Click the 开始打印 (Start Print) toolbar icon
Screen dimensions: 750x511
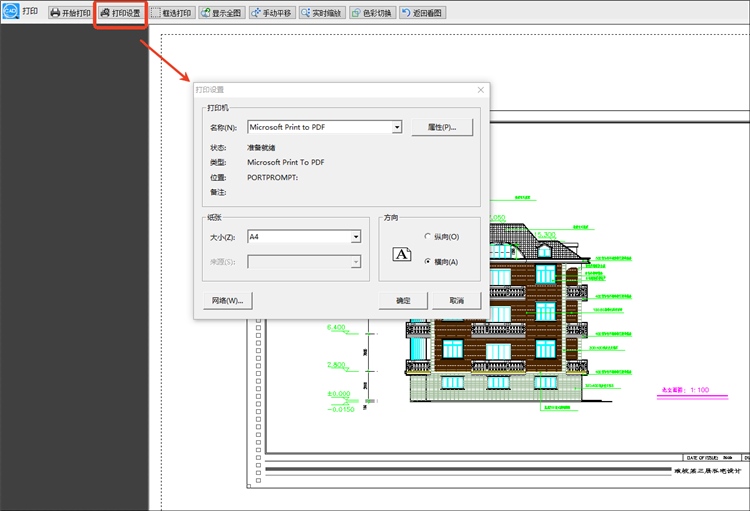tap(68, 13)
